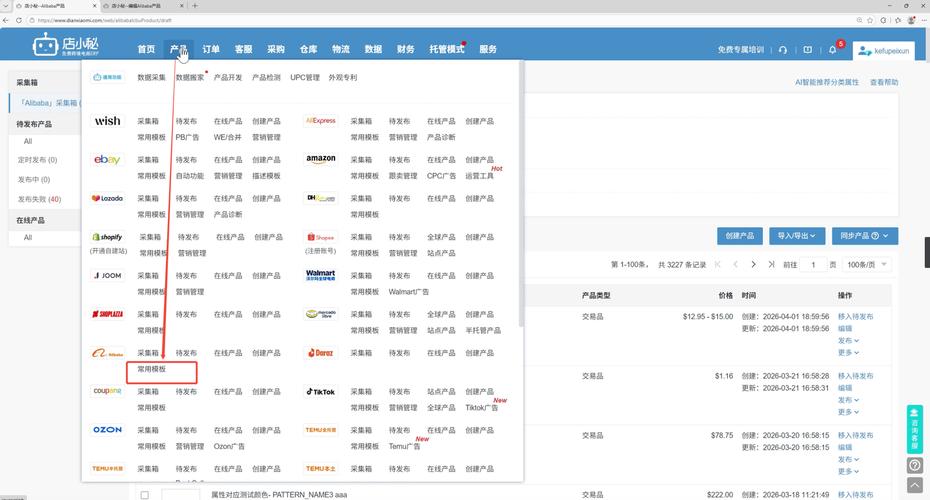This screenshot has width=930, height=500.
Task: Select the Shopify platform logo
Action: point(107,237)
